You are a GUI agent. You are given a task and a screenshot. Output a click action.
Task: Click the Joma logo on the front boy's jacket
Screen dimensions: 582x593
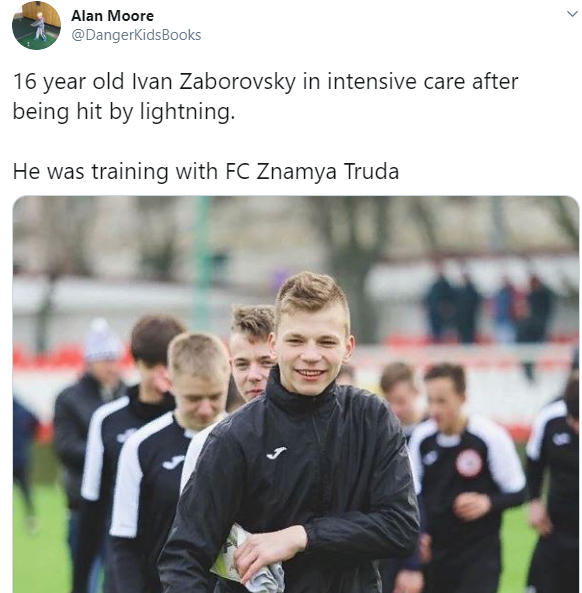(276, 452)
